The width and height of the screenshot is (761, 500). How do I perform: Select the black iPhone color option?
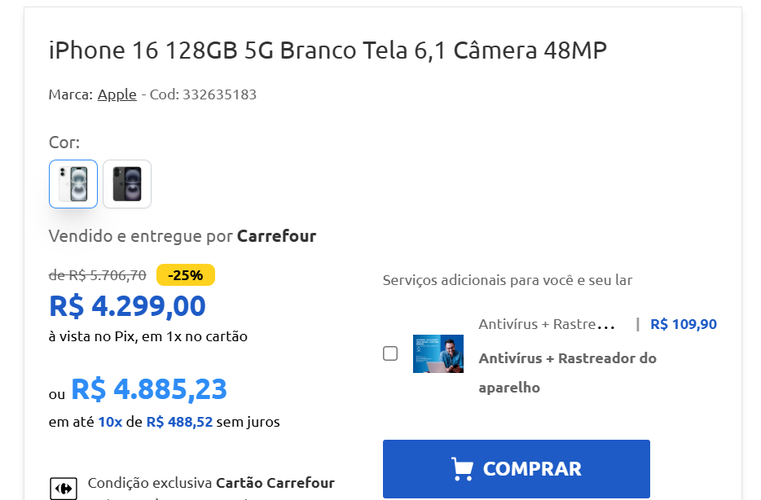127,184
